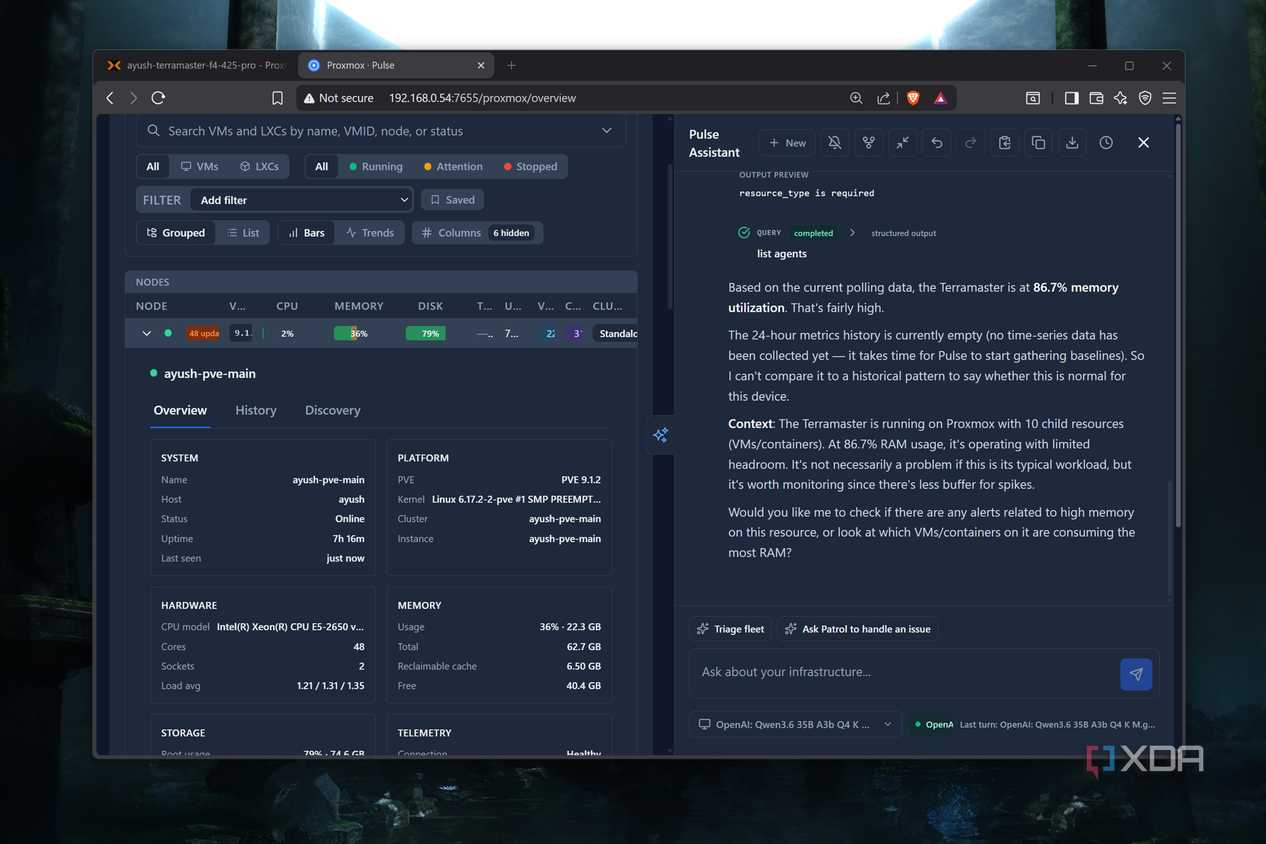This screenshot has height=844, width=1266.
Task: Open the Brave Rewards triangle icon
Action: click(x=940, y=98)
